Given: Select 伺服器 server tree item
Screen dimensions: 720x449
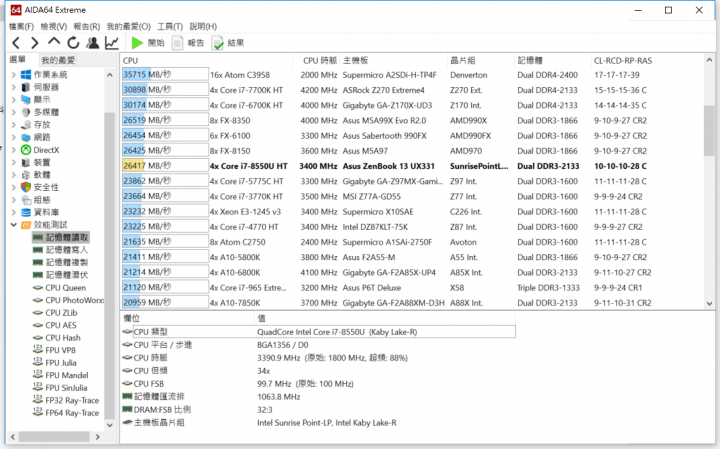Looking at the screenshot, I should coord(39,87).
